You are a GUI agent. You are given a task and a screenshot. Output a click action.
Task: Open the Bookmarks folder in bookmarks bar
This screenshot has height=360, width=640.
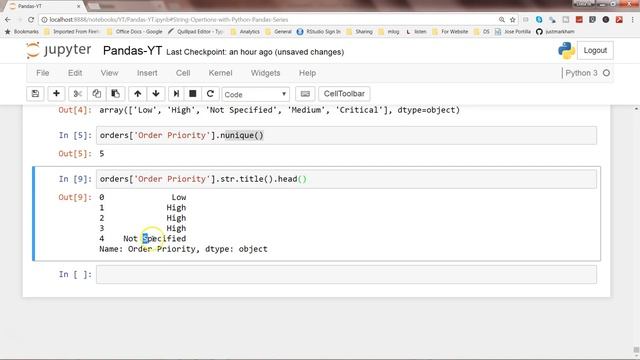pos(22,31)
